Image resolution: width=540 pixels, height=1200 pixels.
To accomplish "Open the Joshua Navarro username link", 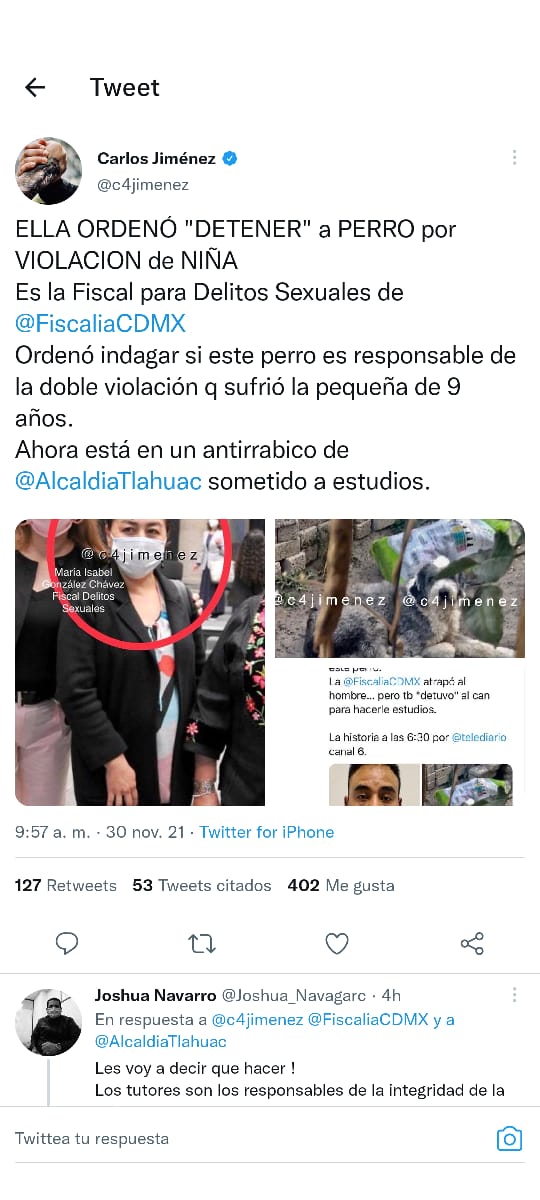I will tap(155, 995).
